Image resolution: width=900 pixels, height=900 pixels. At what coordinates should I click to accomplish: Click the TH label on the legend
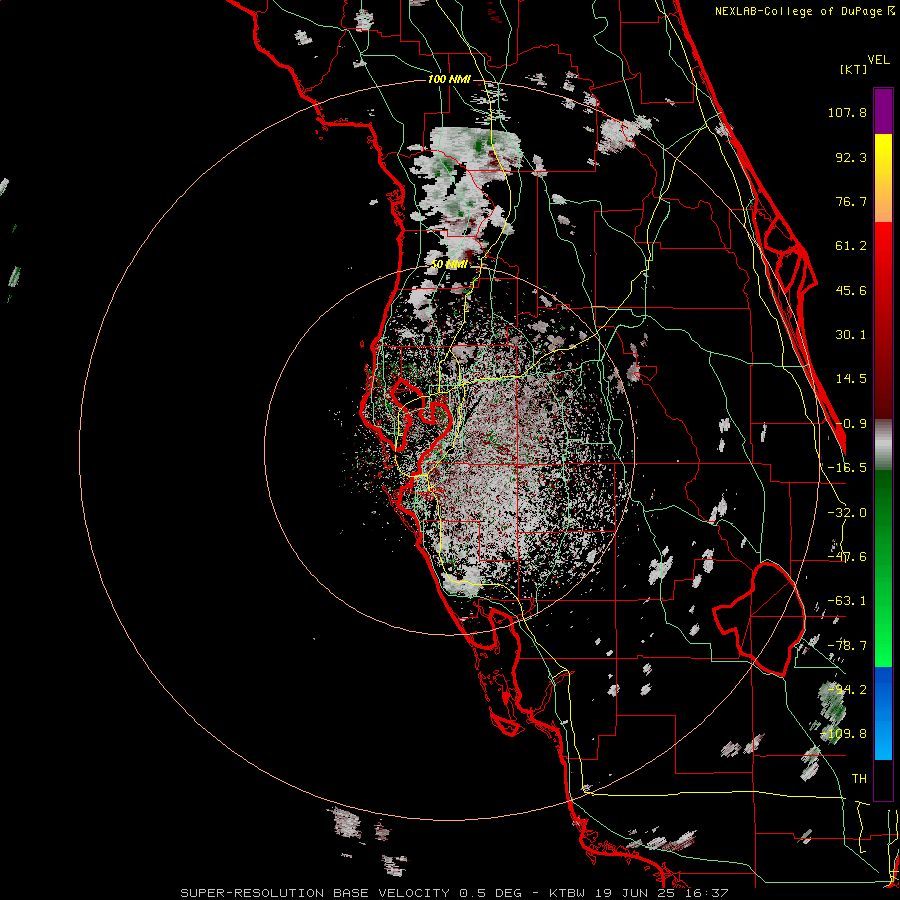859,779
